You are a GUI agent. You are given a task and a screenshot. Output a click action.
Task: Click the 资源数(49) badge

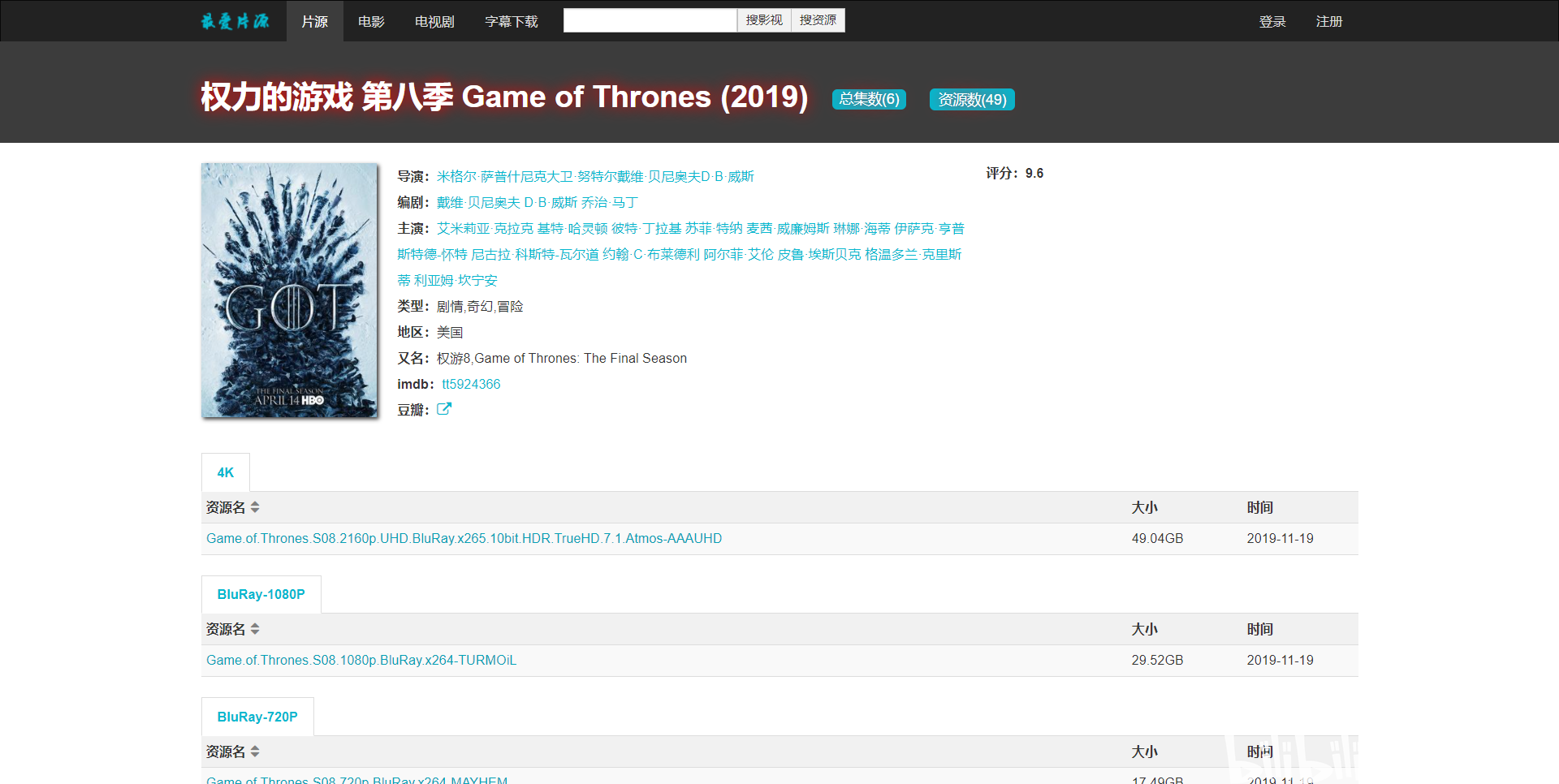(972, 99)
